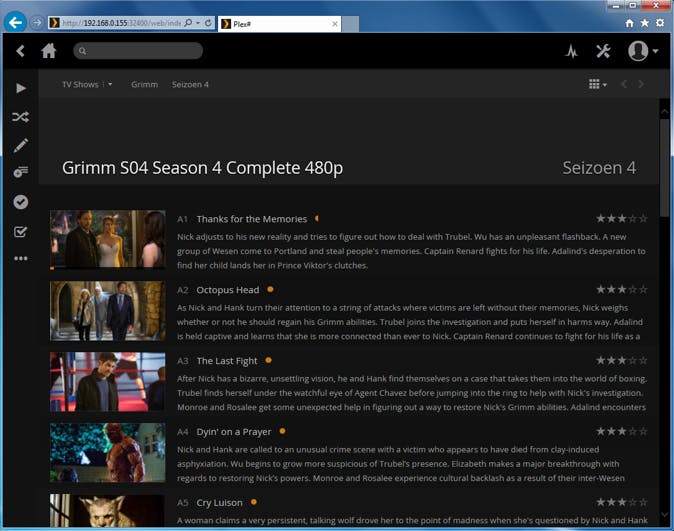The height and width of the screenshot is (531, 674).
Task: Go back with Plex back chevron
Action: click(20, 51)
